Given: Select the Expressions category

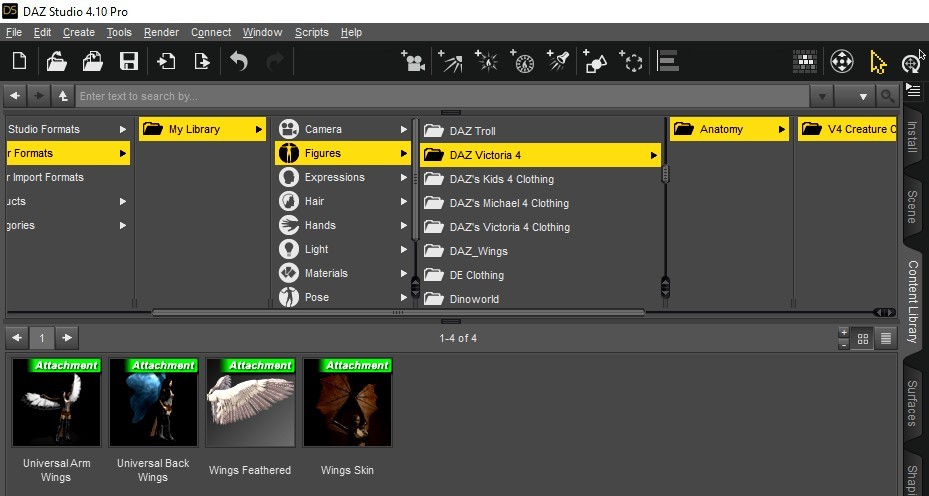Looking at the screenshot, I should click(343, 177).
